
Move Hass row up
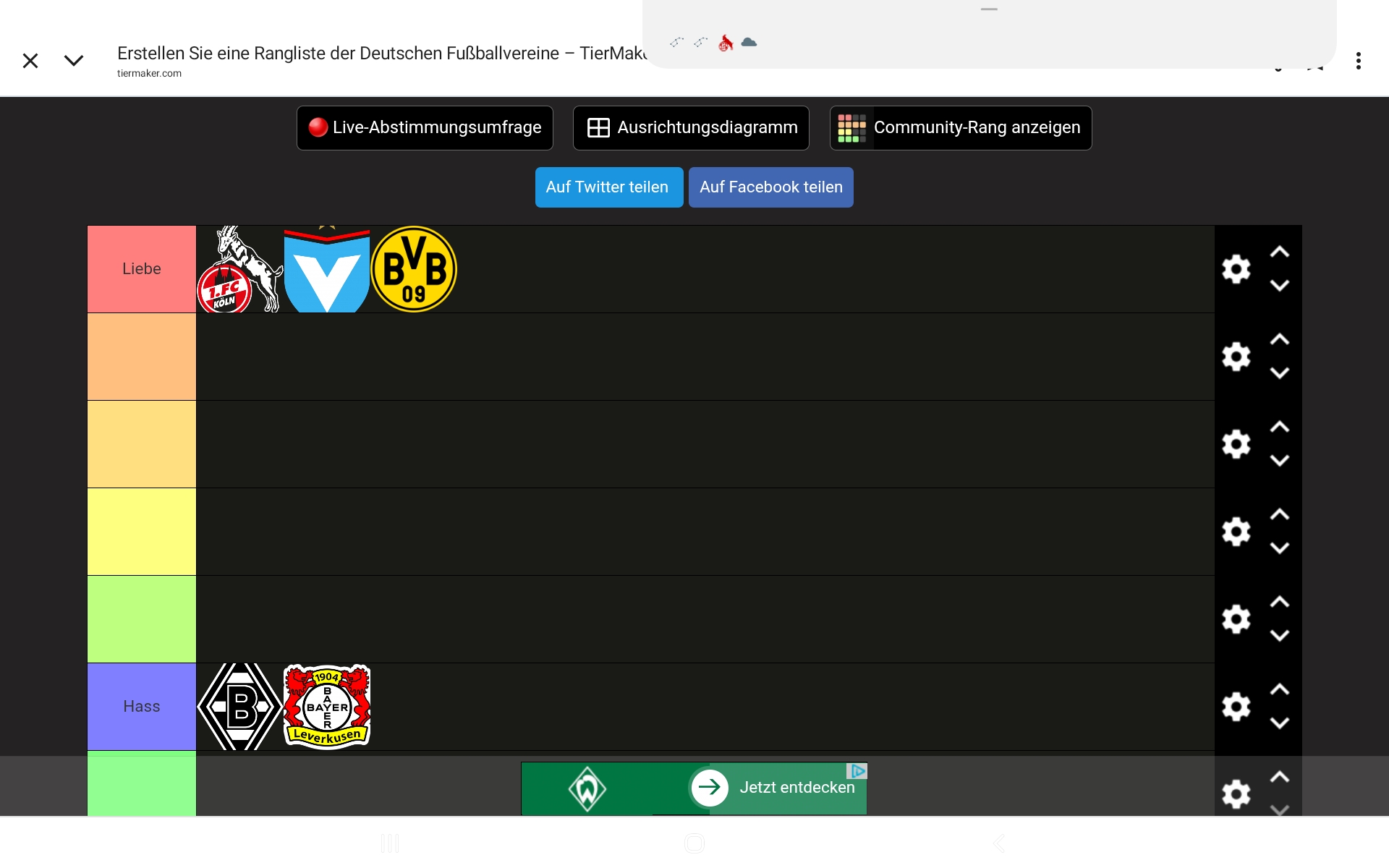tap(1280, 690)
